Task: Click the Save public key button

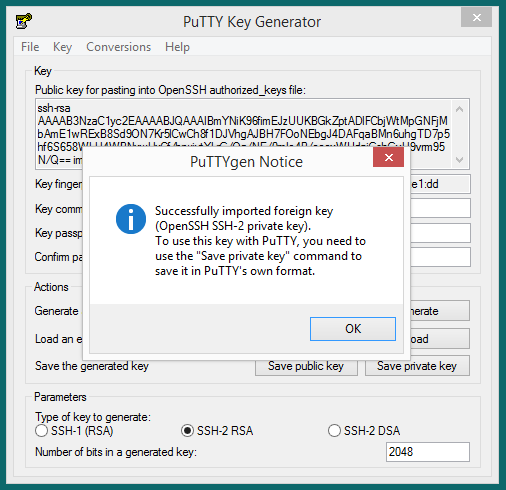Action: point(306,366)
